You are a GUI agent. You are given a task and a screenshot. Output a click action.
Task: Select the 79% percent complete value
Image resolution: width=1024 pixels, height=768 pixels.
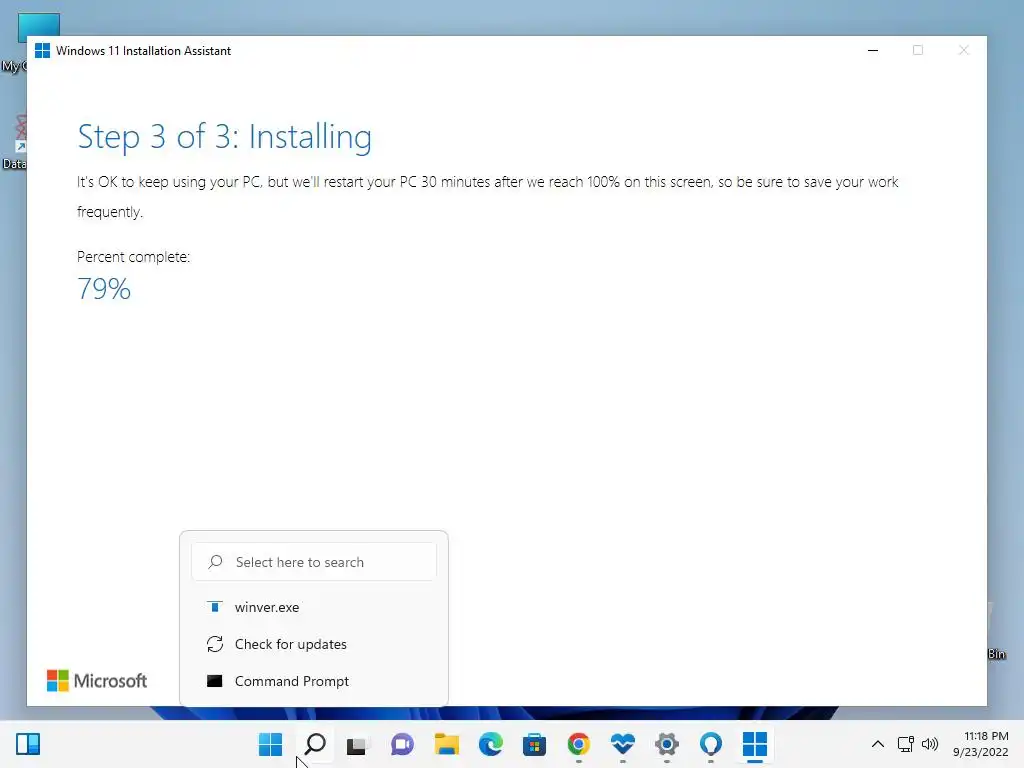[104, 289]
